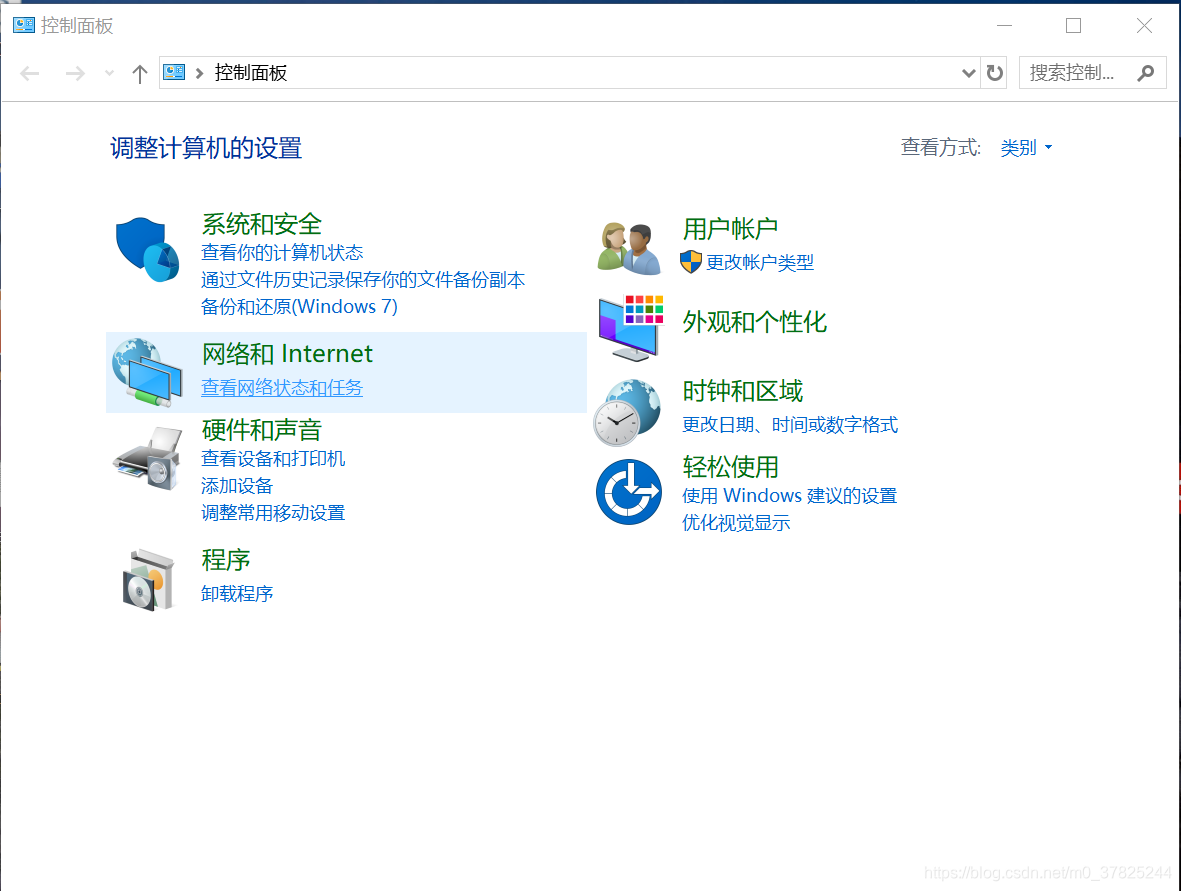Click the 程序 disc box icon
This screenshot has height=891, width=1181.
pyautogui.click(x=149, y=579)
